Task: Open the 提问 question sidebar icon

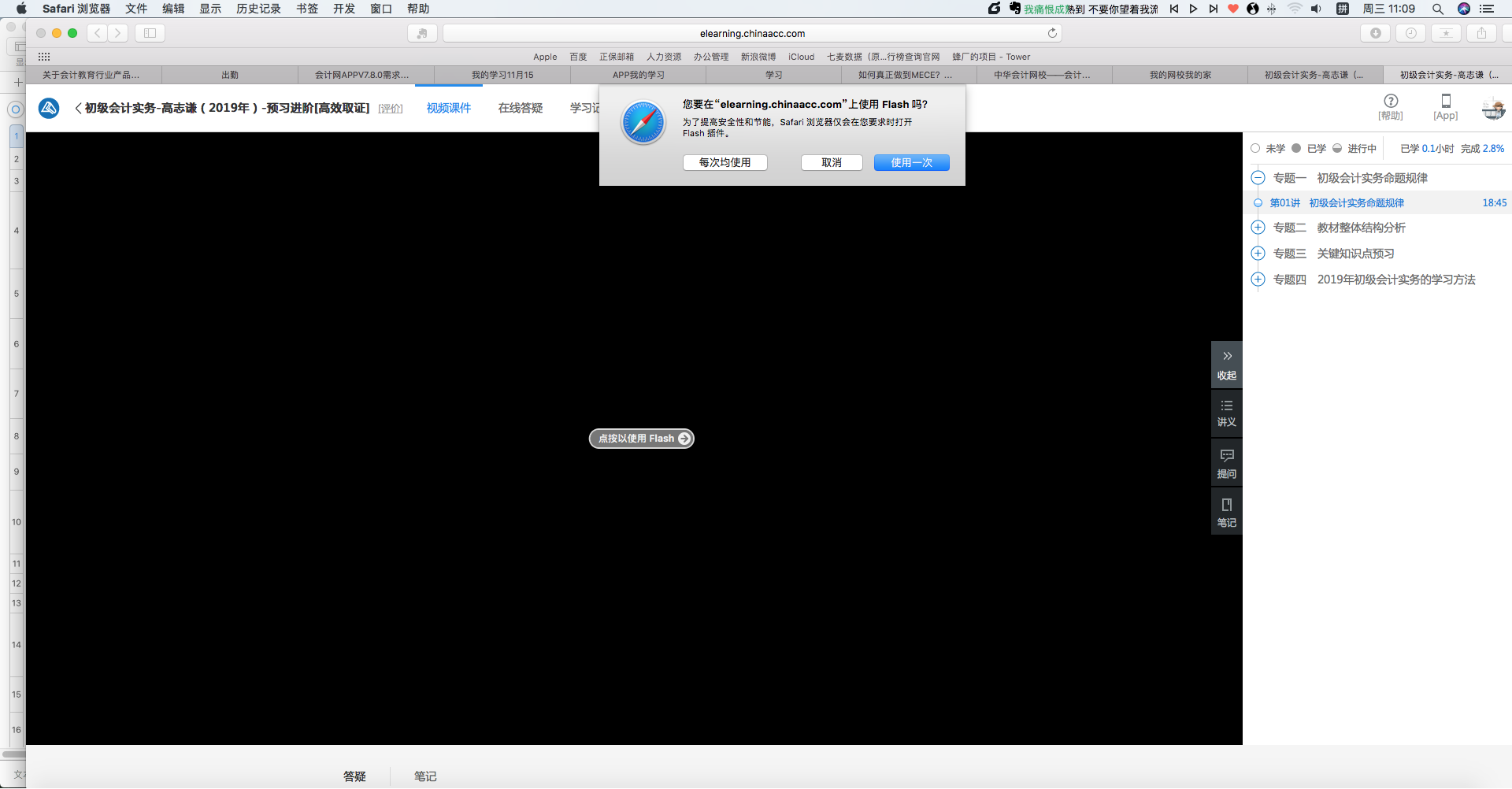Action: pos(1226,463)
